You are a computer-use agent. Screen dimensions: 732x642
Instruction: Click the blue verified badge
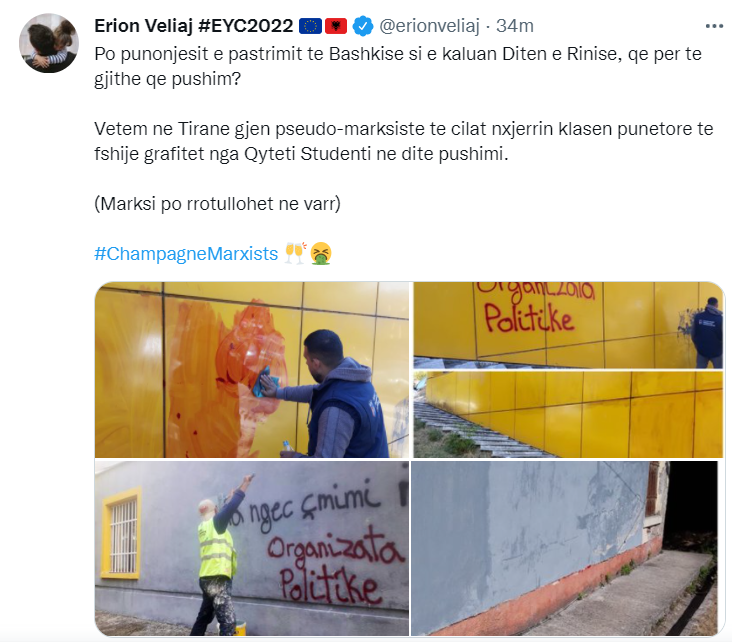point(362,26)
